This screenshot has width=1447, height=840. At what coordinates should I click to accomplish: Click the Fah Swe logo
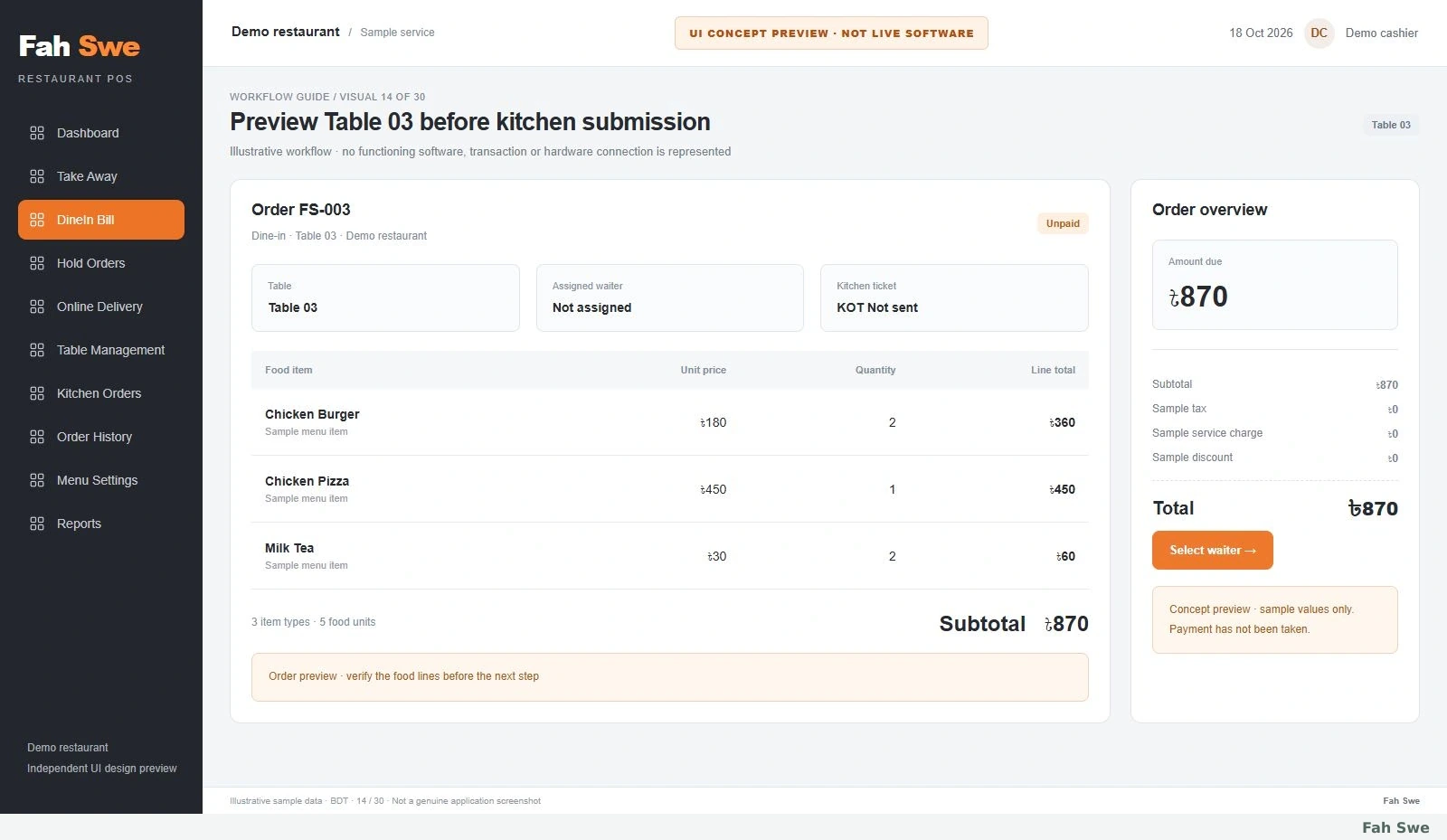tap(80, 46)
